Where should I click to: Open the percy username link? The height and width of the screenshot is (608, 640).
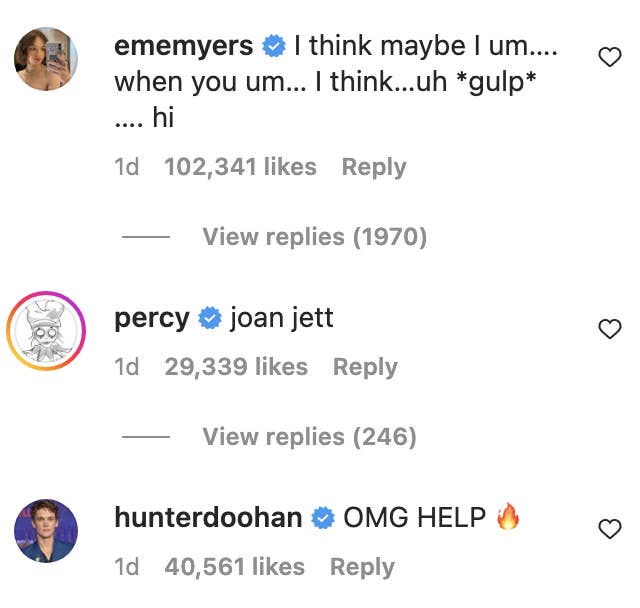[x=152, y=319]
